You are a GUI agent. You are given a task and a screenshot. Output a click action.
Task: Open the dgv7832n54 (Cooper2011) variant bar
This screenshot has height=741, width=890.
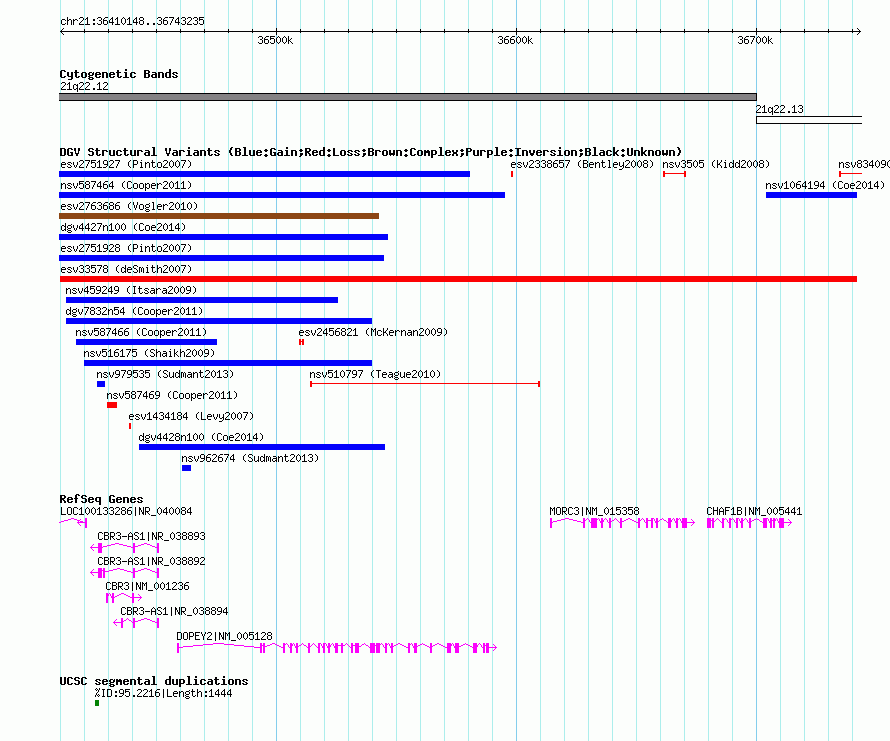[219, 321]
